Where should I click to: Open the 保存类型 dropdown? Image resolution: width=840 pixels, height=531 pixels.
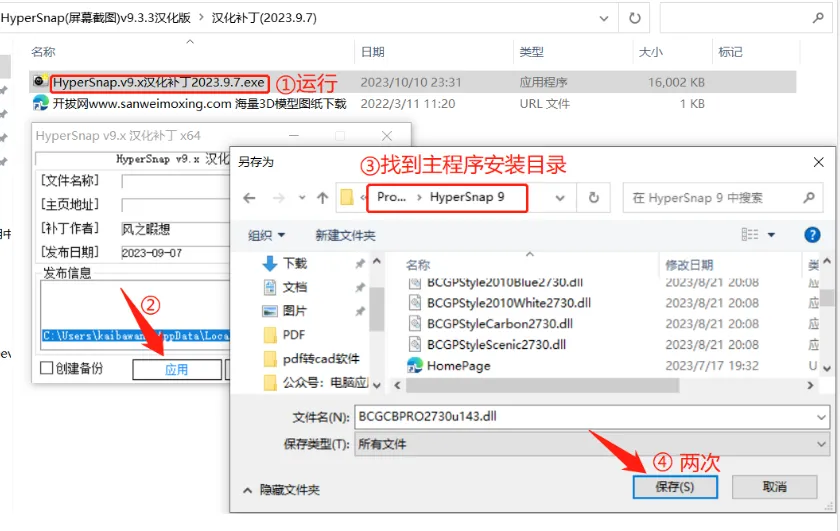click(x=592, y=444)
